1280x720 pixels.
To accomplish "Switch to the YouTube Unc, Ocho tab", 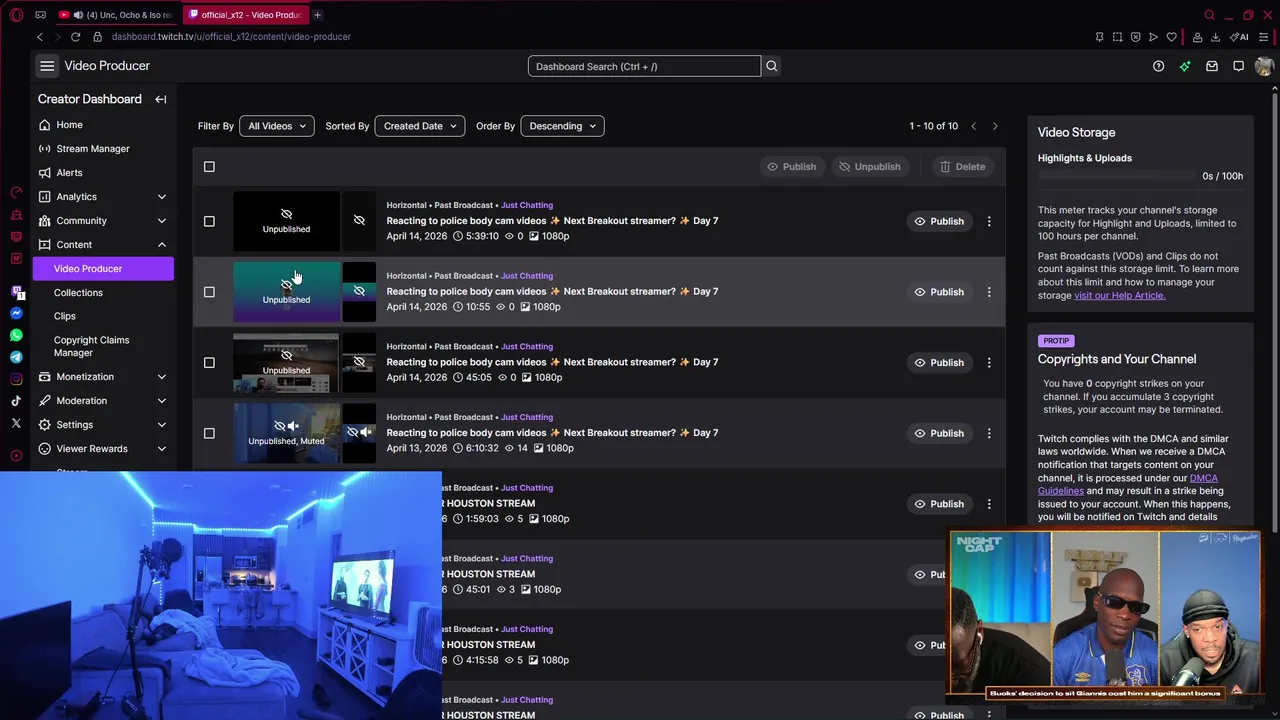I will click(117, 15).
